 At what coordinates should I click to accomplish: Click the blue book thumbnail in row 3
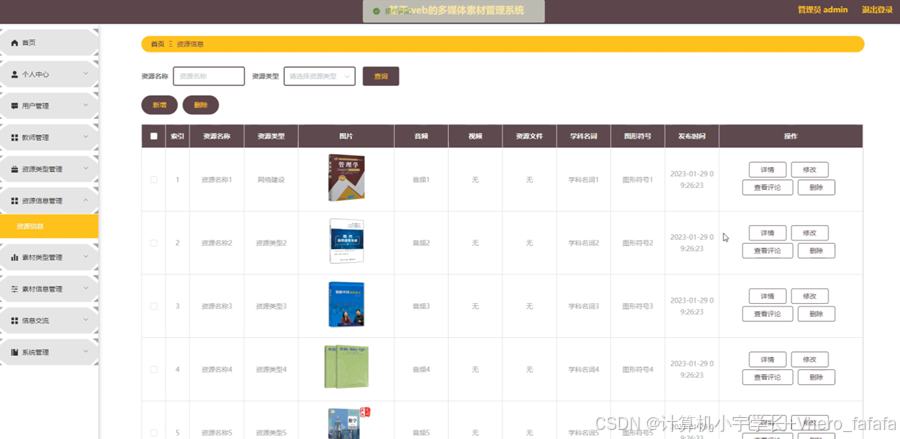tap(346, 304)
